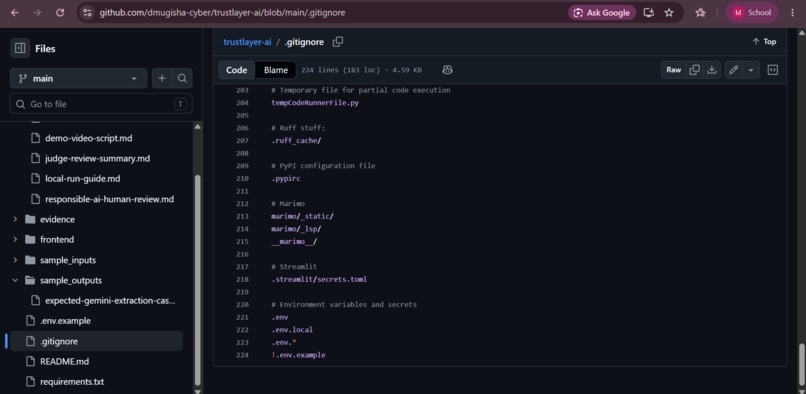
Task: Select the frontend folder
Action: 57,240
